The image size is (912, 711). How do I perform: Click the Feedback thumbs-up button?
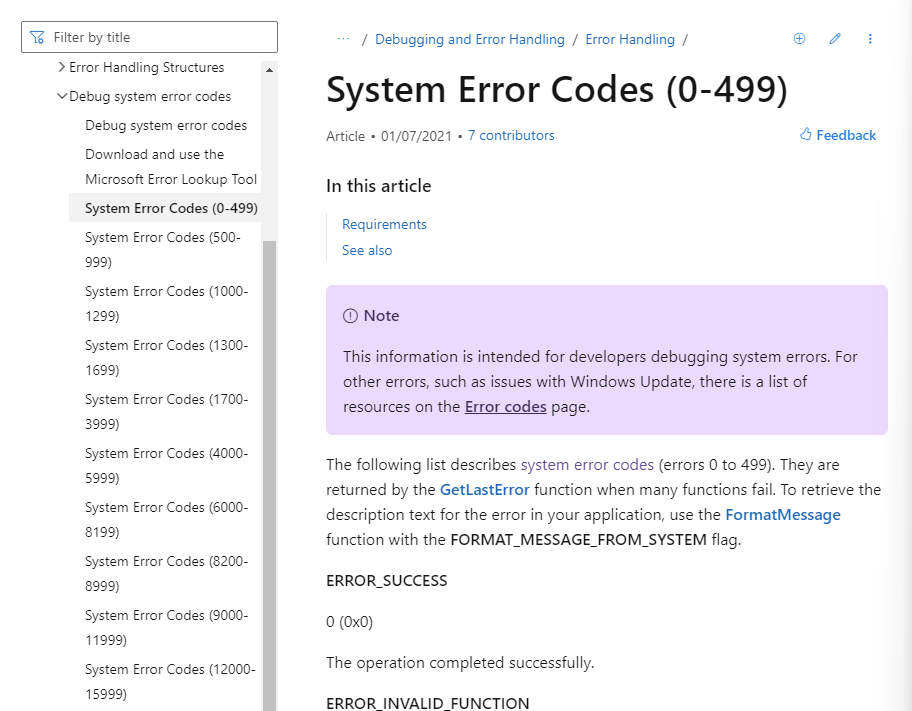point(838,135)
